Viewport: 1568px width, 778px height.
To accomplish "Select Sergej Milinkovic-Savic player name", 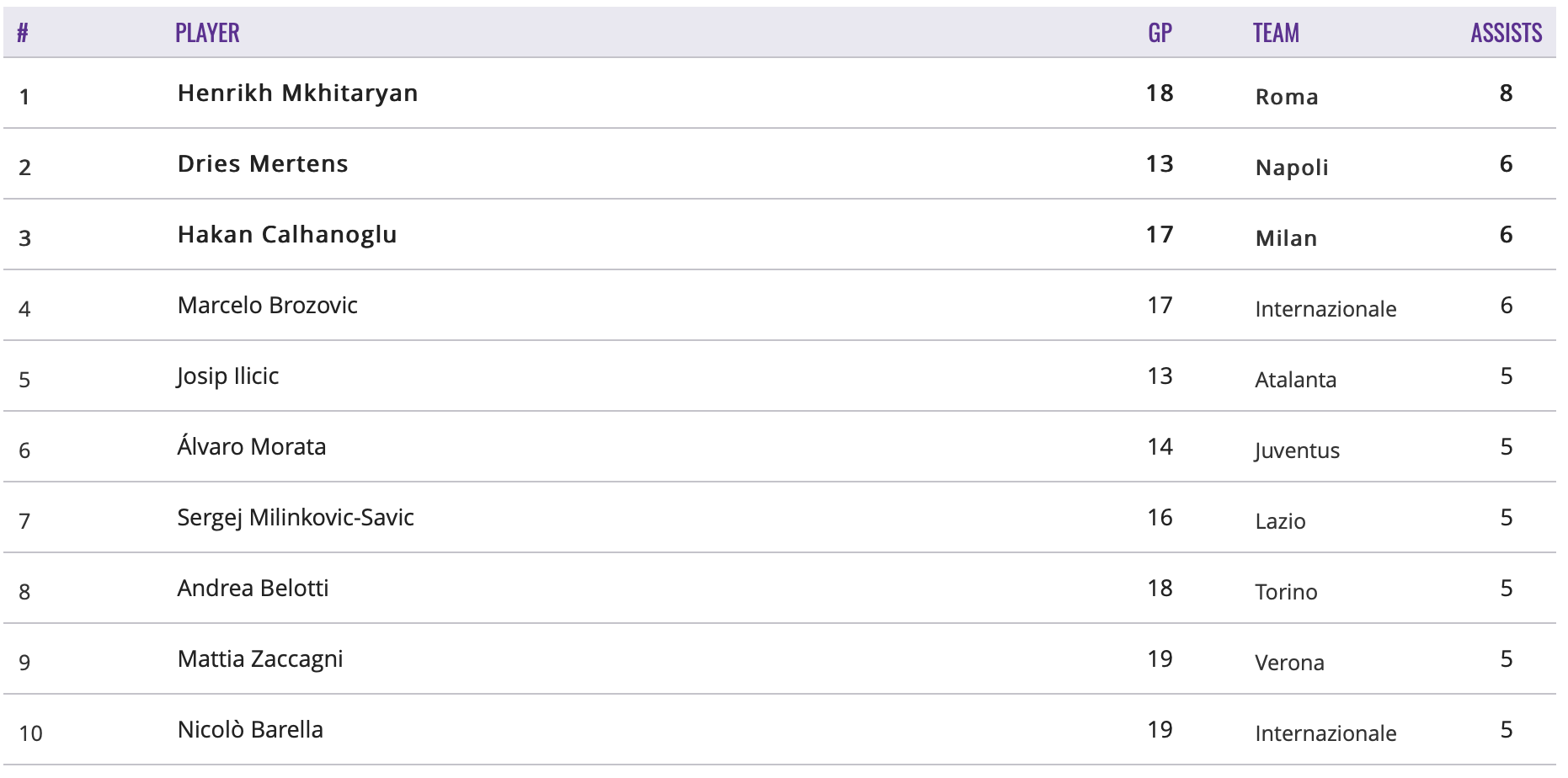I will (x=296, y=518).
